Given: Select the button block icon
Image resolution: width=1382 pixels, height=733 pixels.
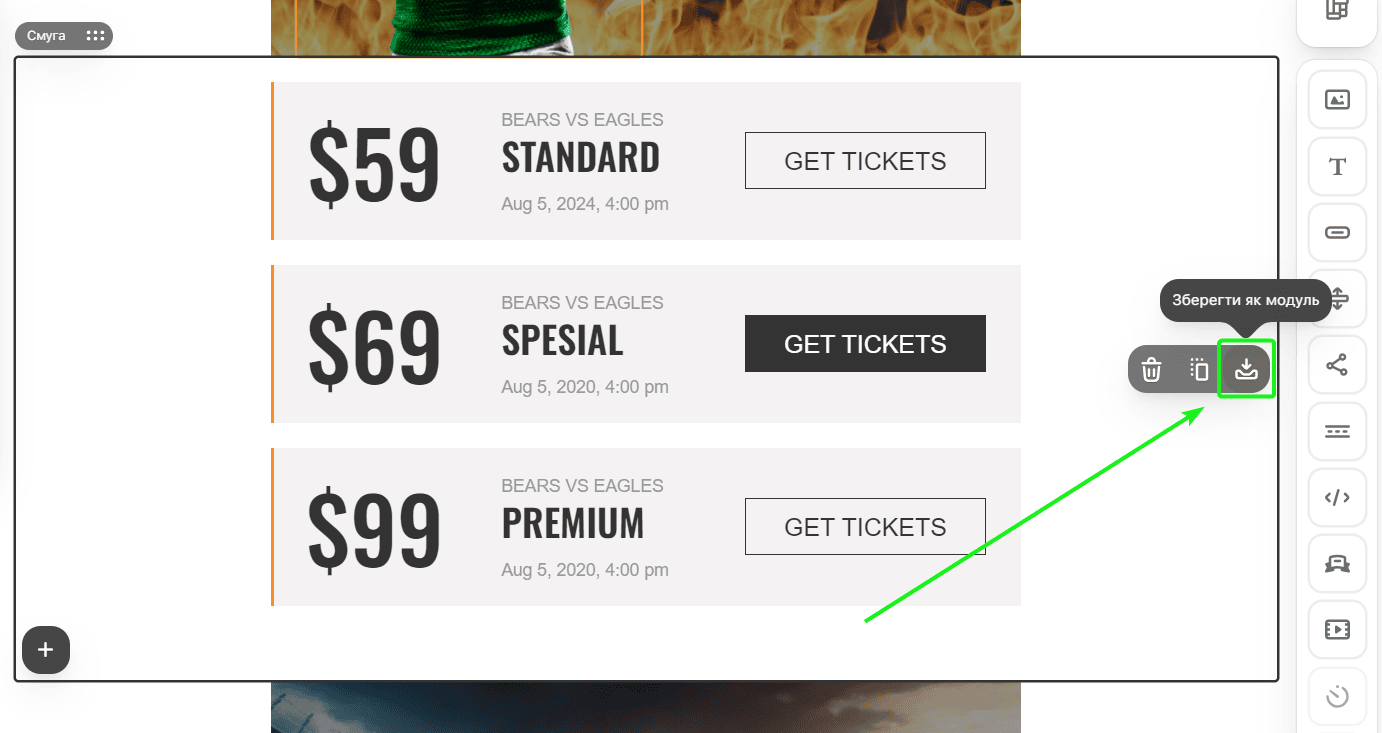Looking at the screenshot, I should click(x=1337, y=232).
